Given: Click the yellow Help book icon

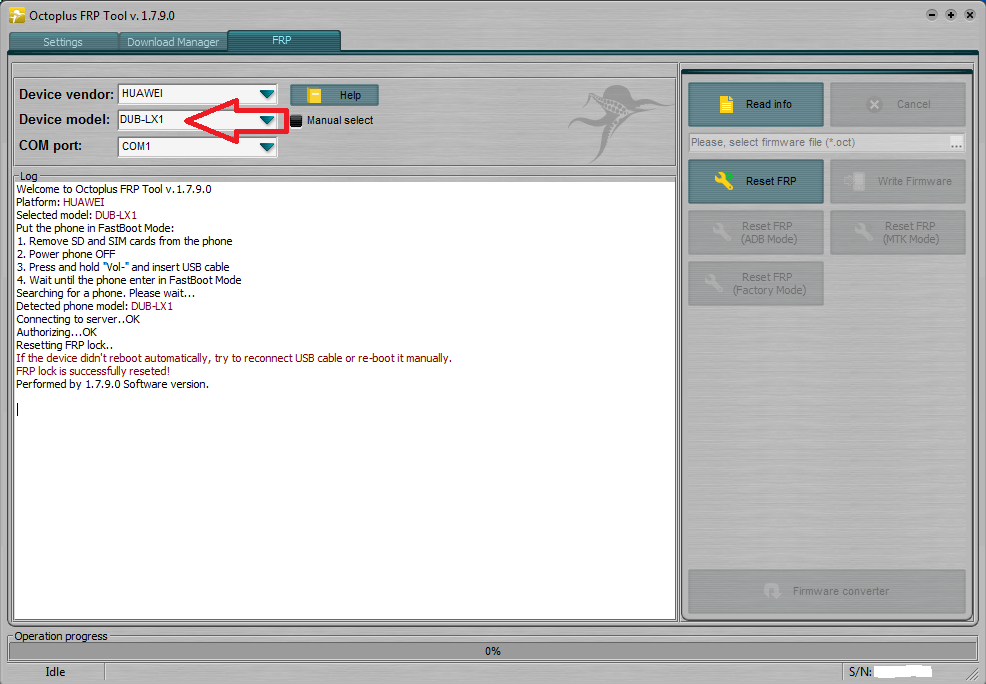Looking at the screenshot, I should click(314, 96).
